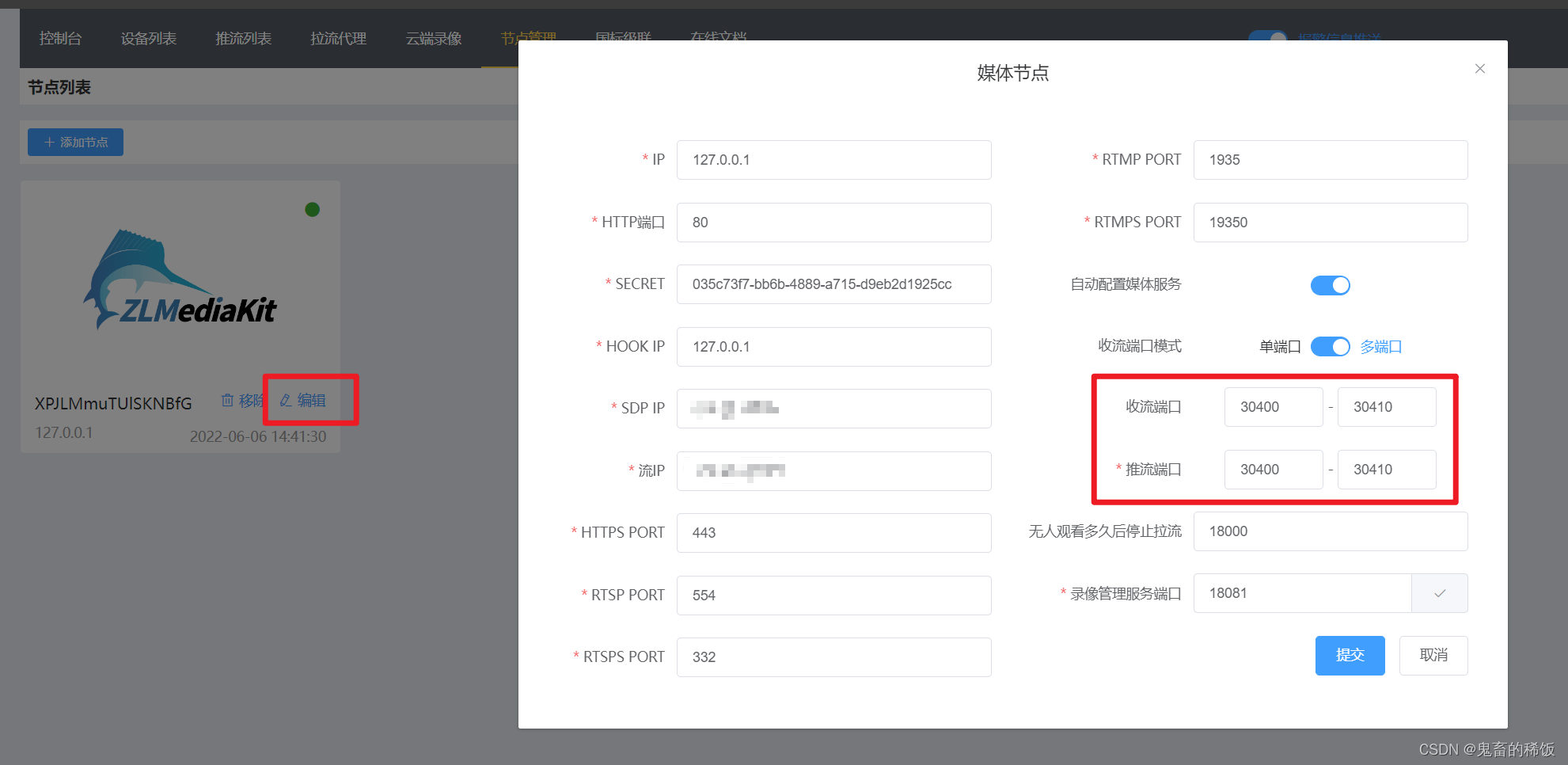Click the SECRET input field
This screenshot has height=765, width=1568.
pos(833,284)
